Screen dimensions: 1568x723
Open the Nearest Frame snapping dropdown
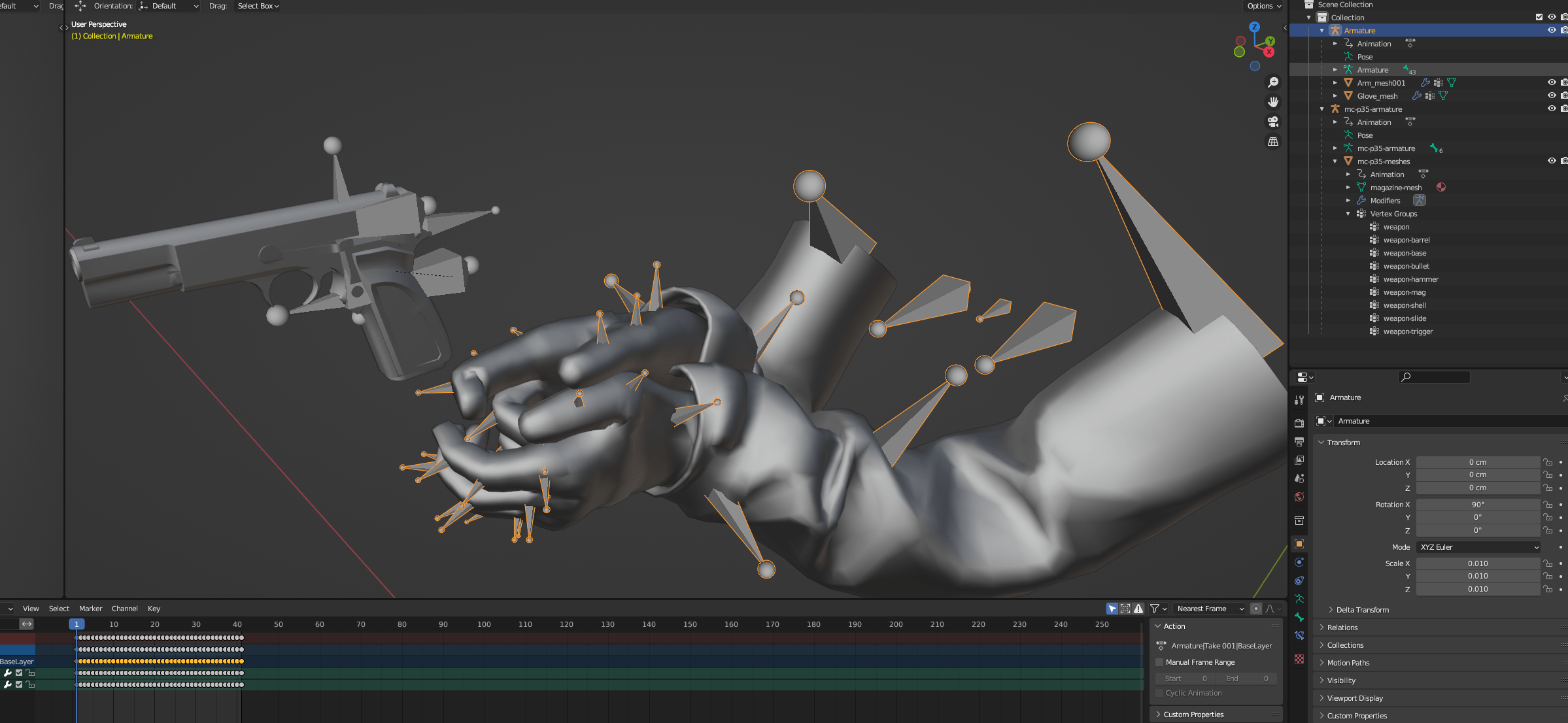1208,609
